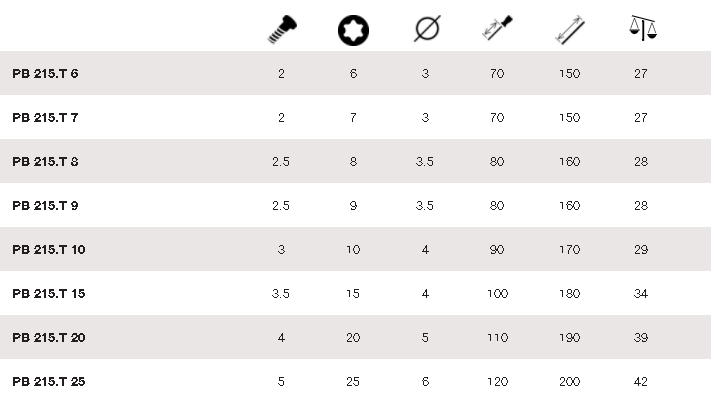Screen dimensions: 711x401
Task: Choose the PB 215.T 15 product
Action: [x=49, y=294]
